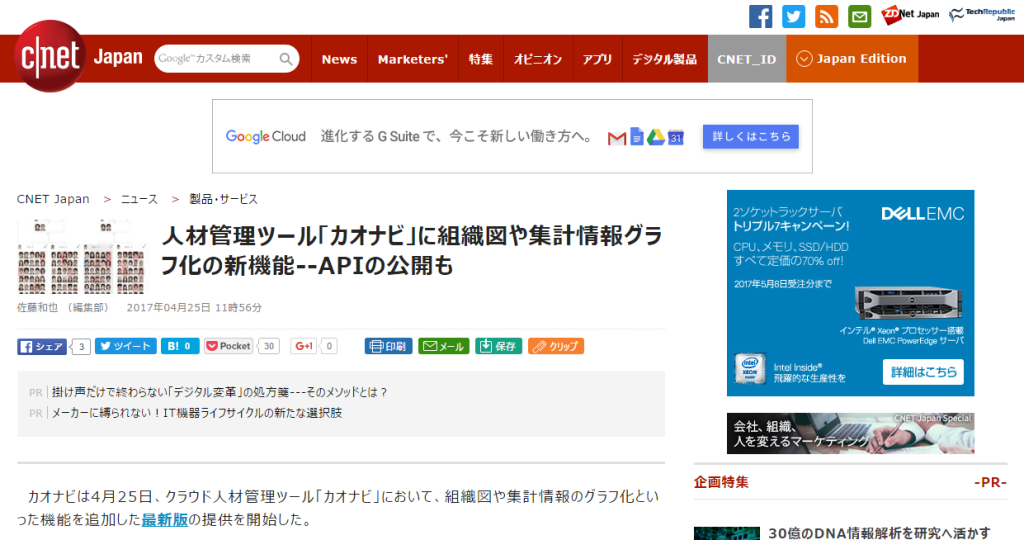Open the News menu item
This screenshot has width=1024, height=540.
[339, 59]
